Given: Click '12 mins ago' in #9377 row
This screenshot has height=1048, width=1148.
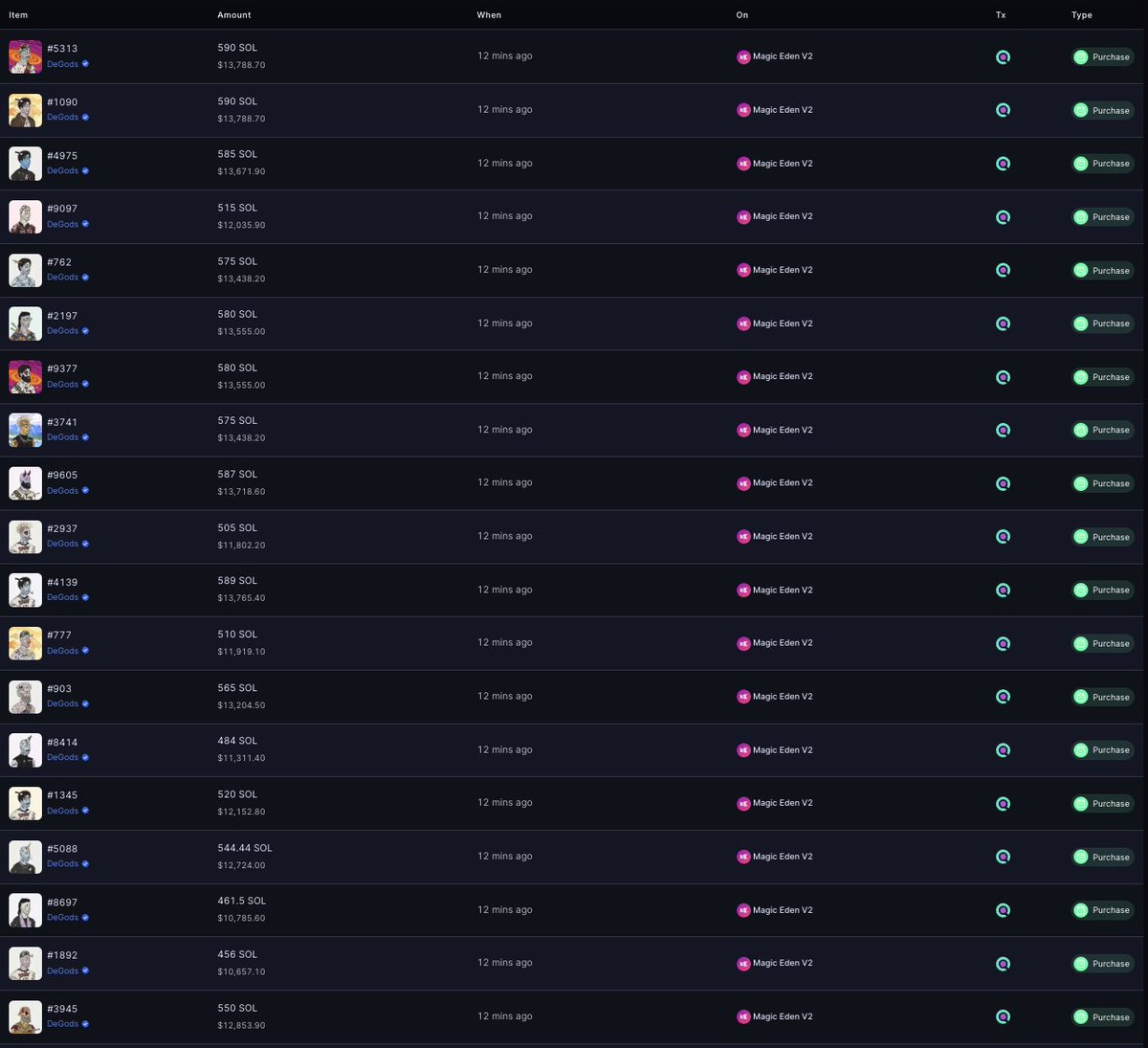Looking at the screenshot, I should coord(505,376).
